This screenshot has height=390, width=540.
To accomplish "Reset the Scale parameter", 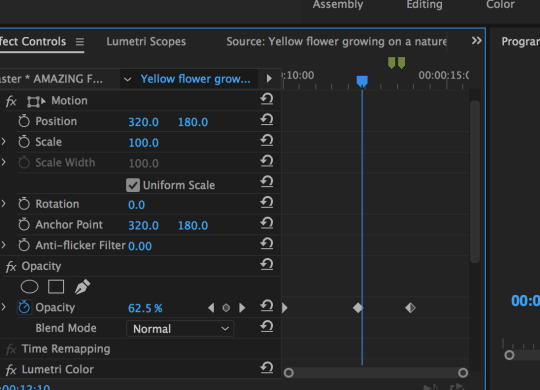I will [267, 141].
